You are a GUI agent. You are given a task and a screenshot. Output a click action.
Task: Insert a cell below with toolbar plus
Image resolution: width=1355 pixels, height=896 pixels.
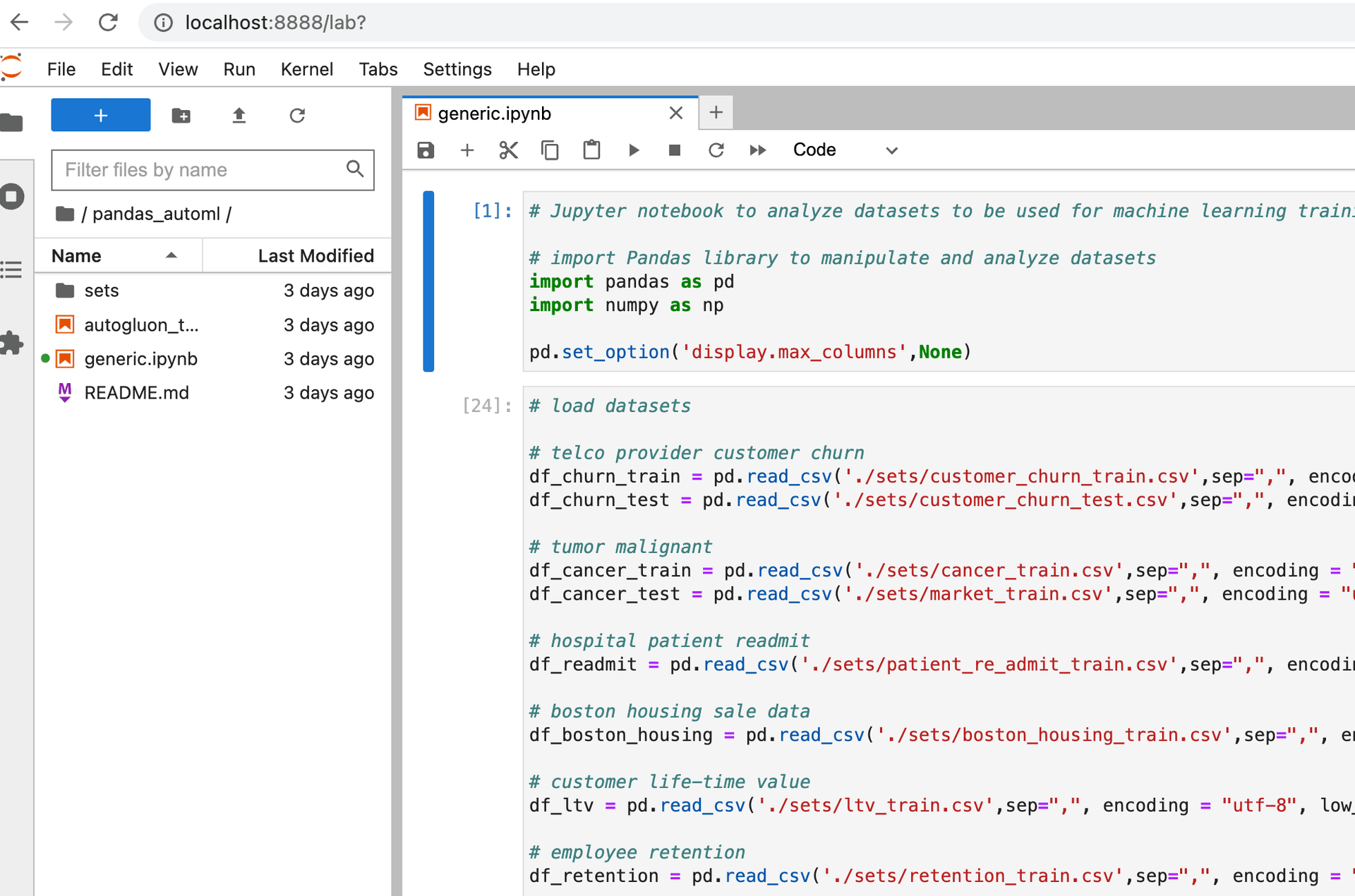pyautogui.click(x=467, y=150)
